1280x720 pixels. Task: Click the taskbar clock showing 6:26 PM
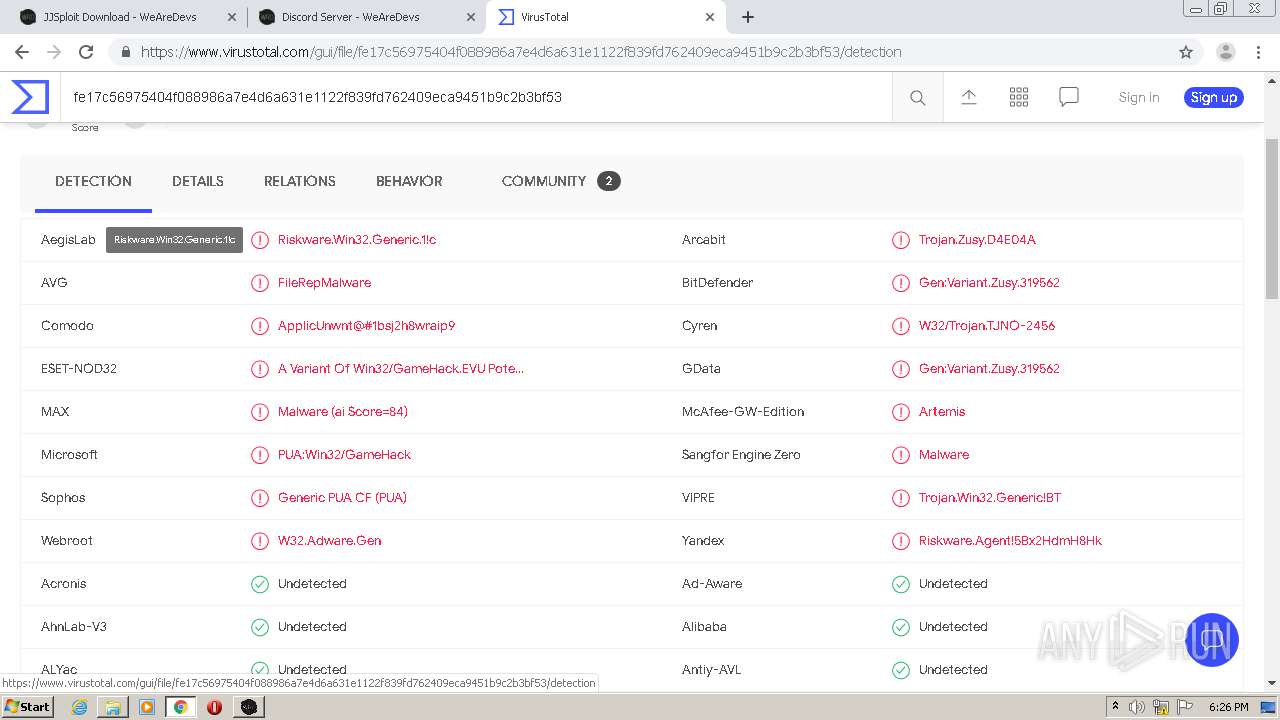click(1228, 707)
